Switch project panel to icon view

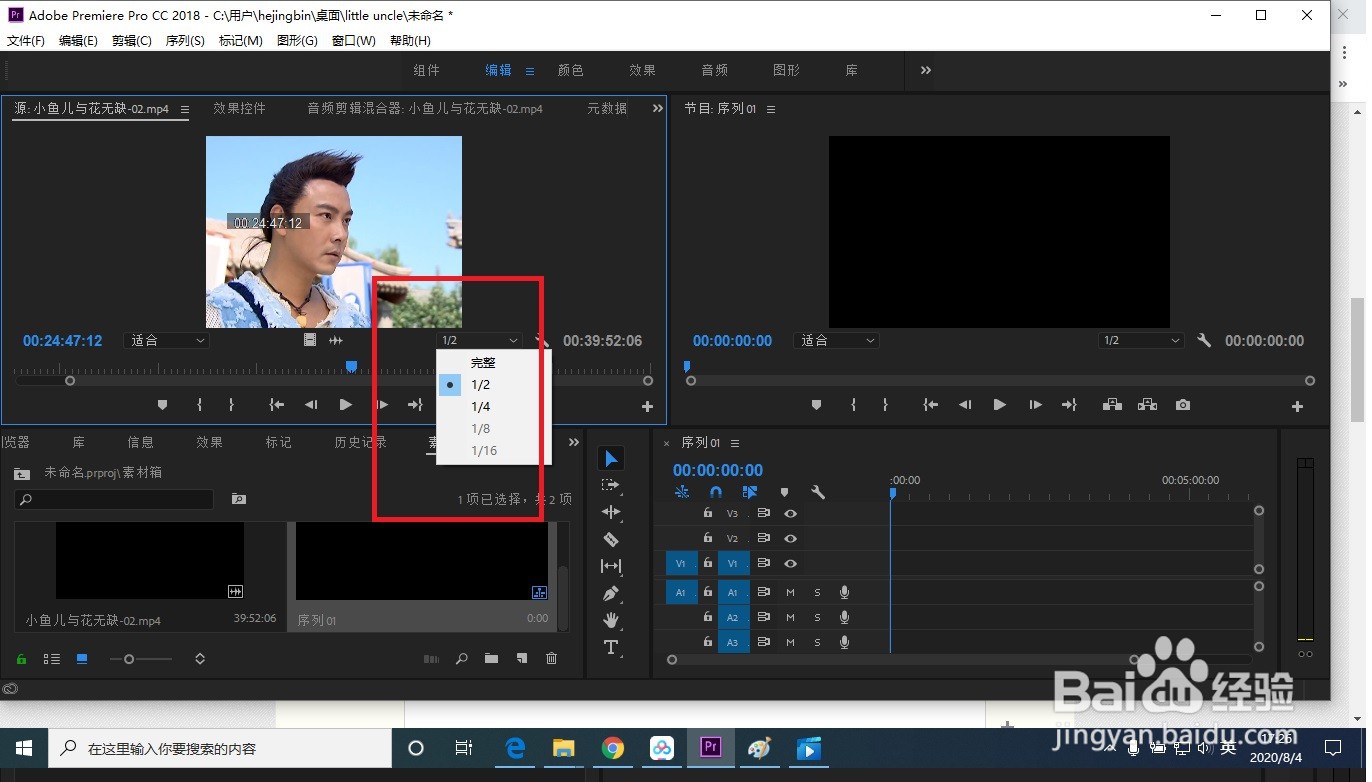[x=82, y=659]
